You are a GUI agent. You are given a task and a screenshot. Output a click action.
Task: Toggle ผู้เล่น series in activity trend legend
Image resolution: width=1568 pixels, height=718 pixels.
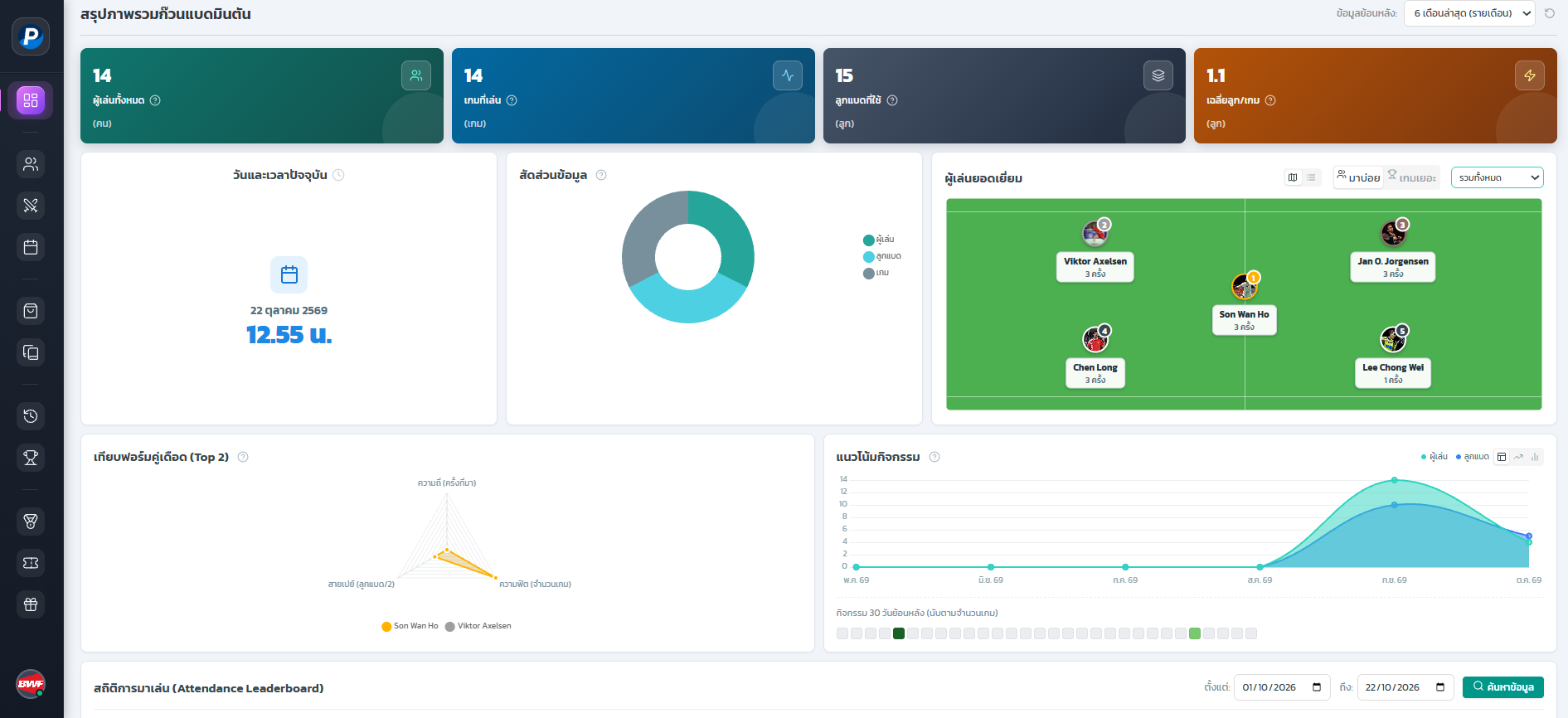pos(1435,457)
